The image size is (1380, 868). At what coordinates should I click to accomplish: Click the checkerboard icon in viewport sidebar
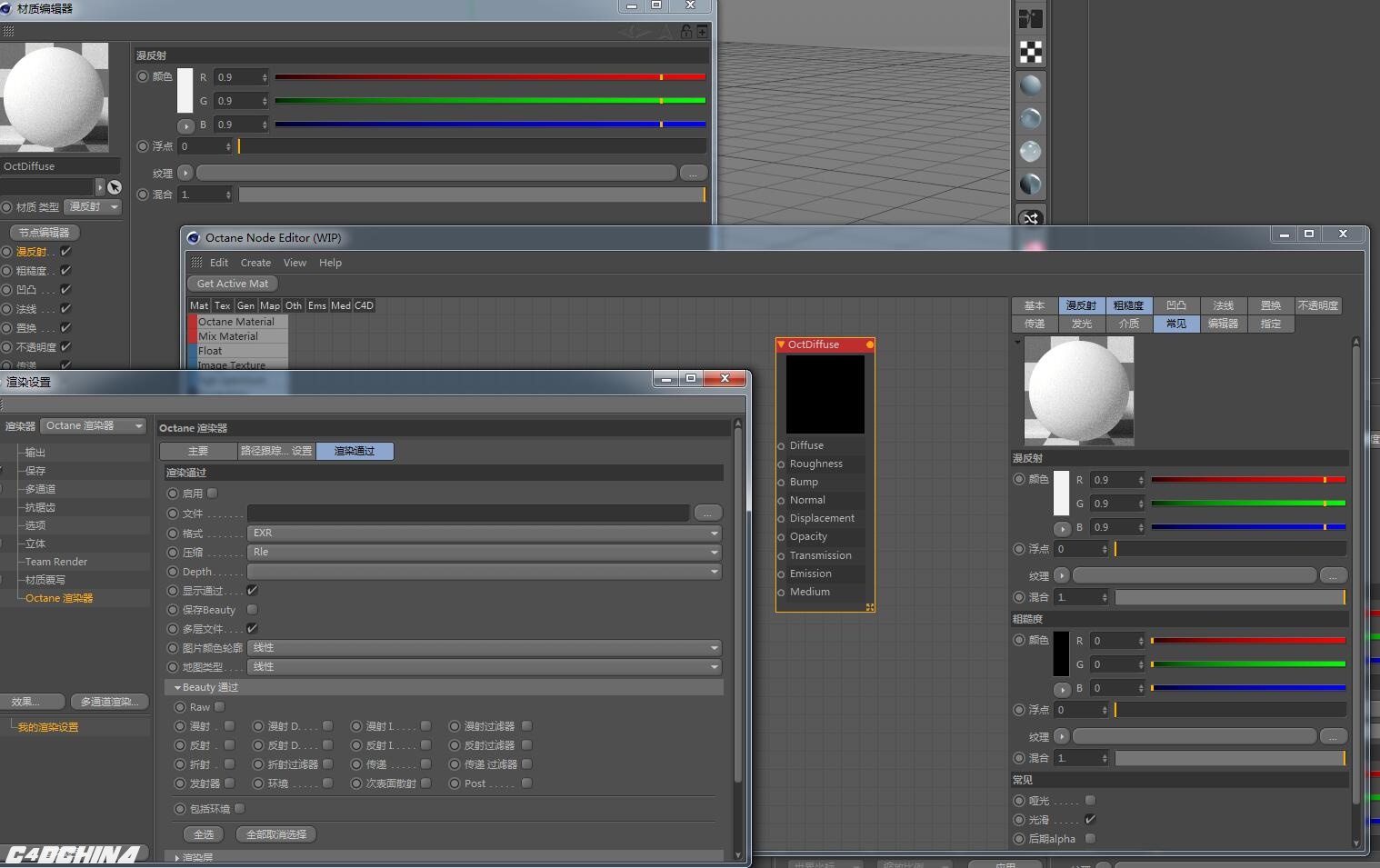[1030, 52]
